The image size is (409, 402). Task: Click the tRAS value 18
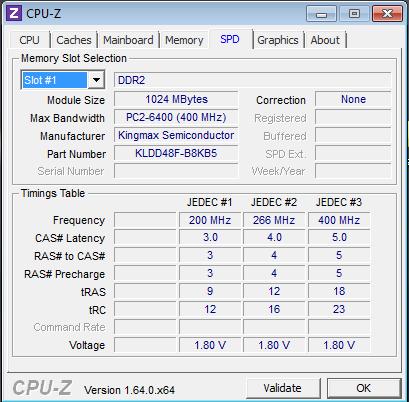(x=339, y=291)
